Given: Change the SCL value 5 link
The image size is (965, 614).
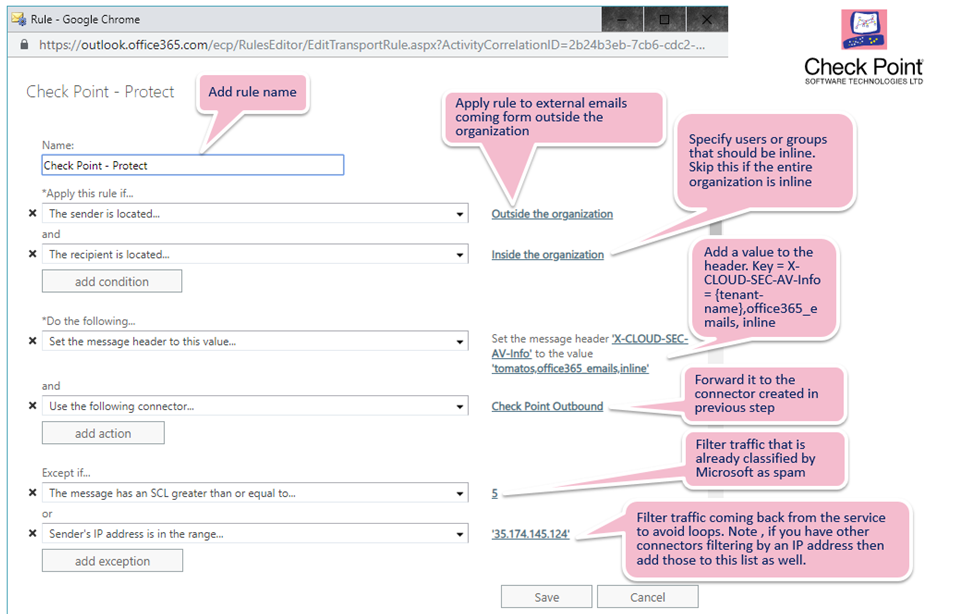Looking at the screenshot, I should tap(495, 493).
